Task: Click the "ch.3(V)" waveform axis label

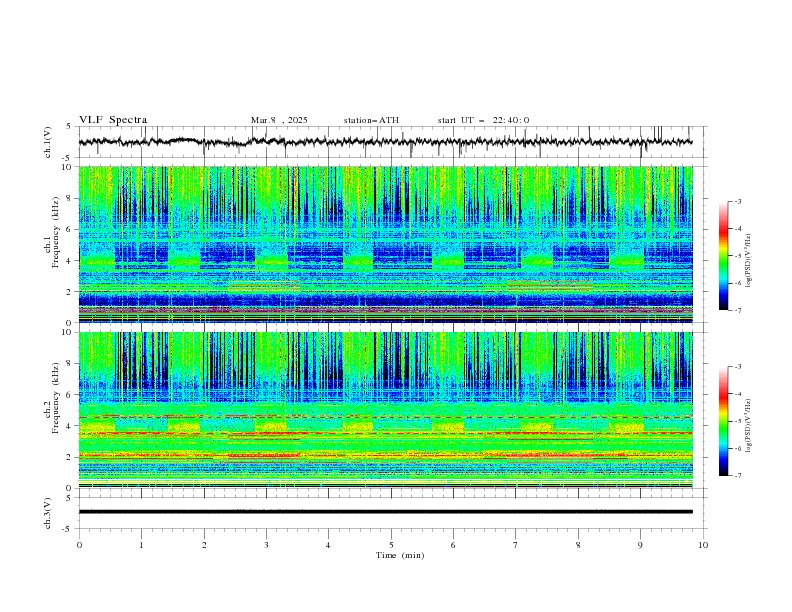Action: 48,513
